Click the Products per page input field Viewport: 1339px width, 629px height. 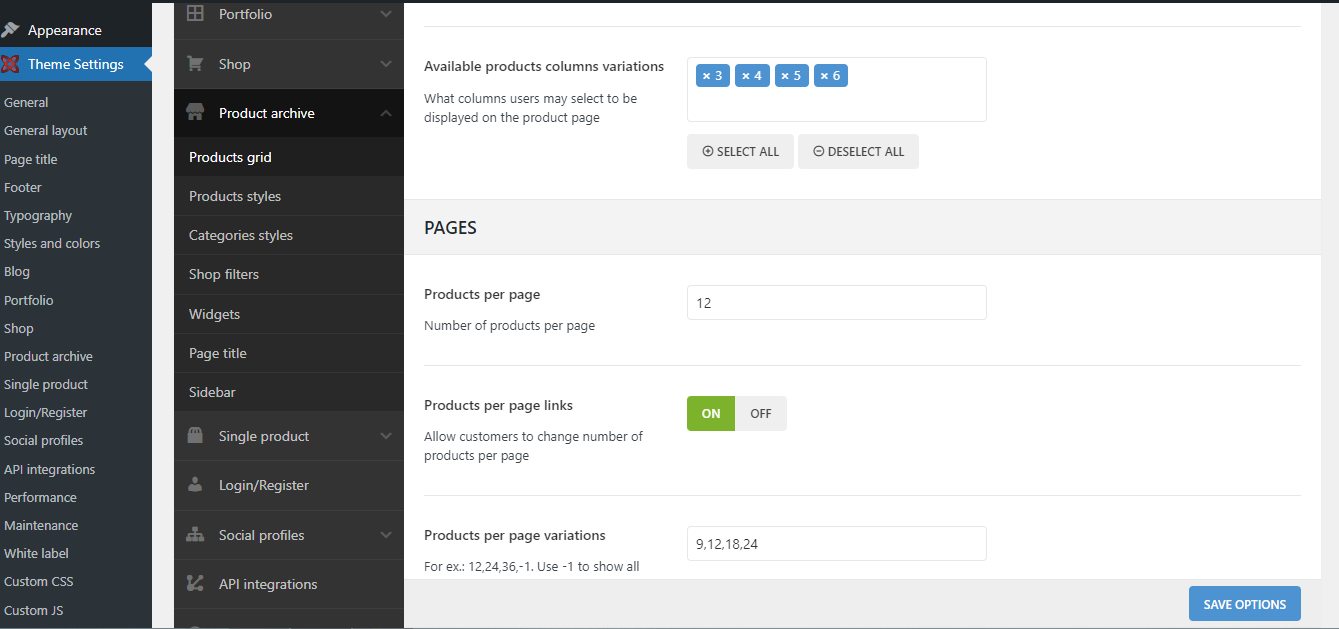point(836,303)
